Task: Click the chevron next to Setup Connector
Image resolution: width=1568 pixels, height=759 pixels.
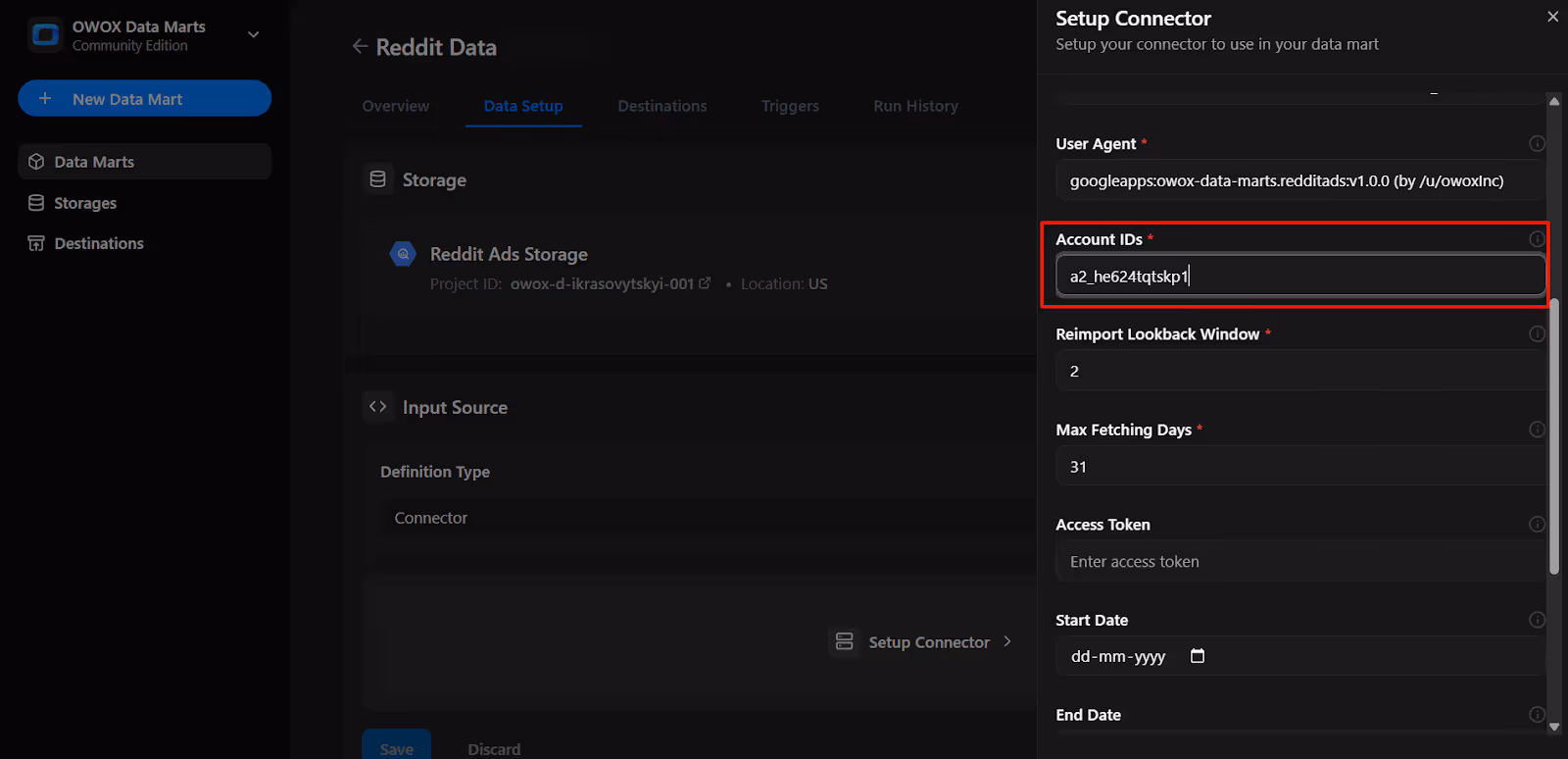Action: (1007, 641)
